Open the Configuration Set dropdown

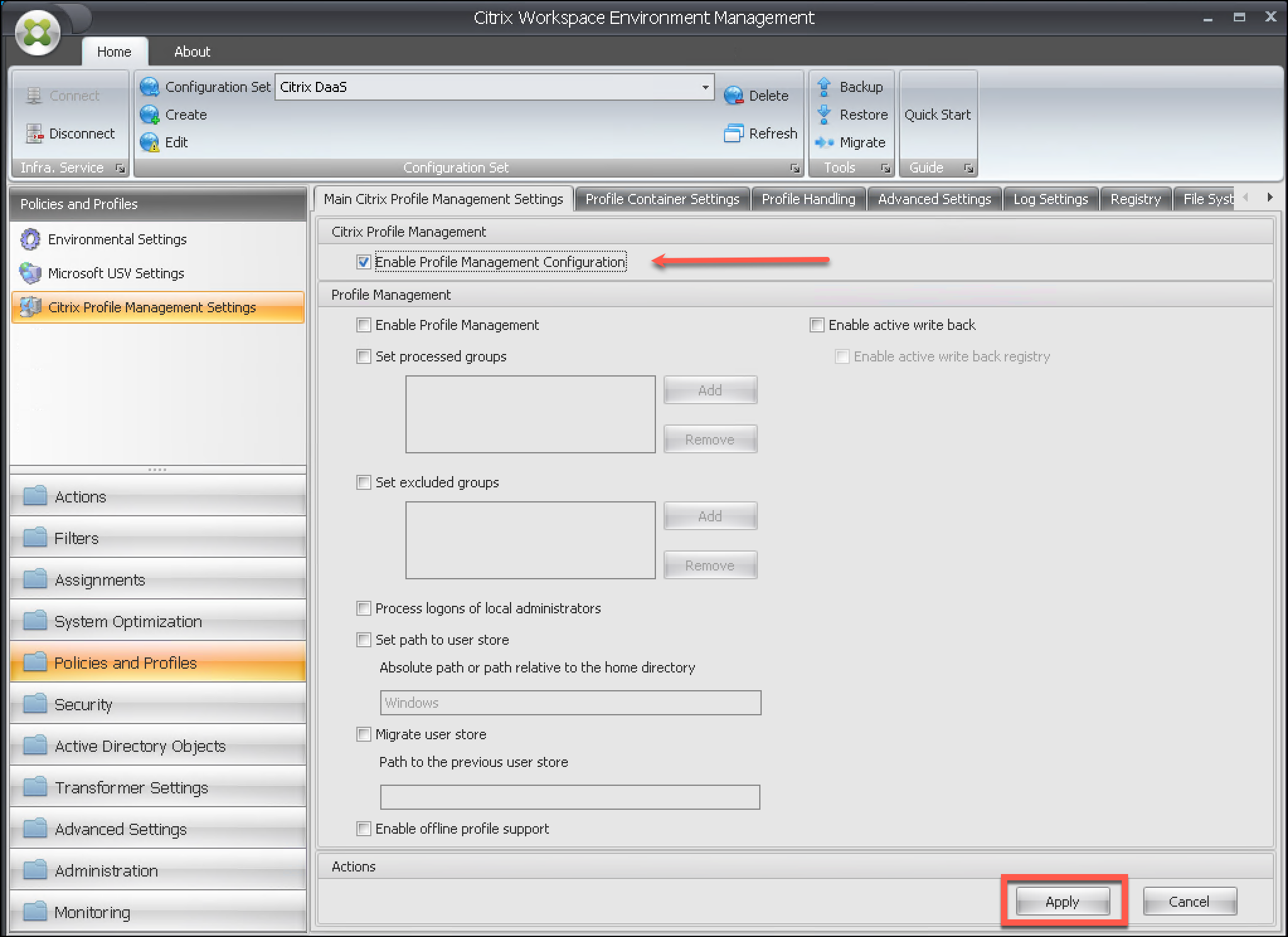coord(705,87)
